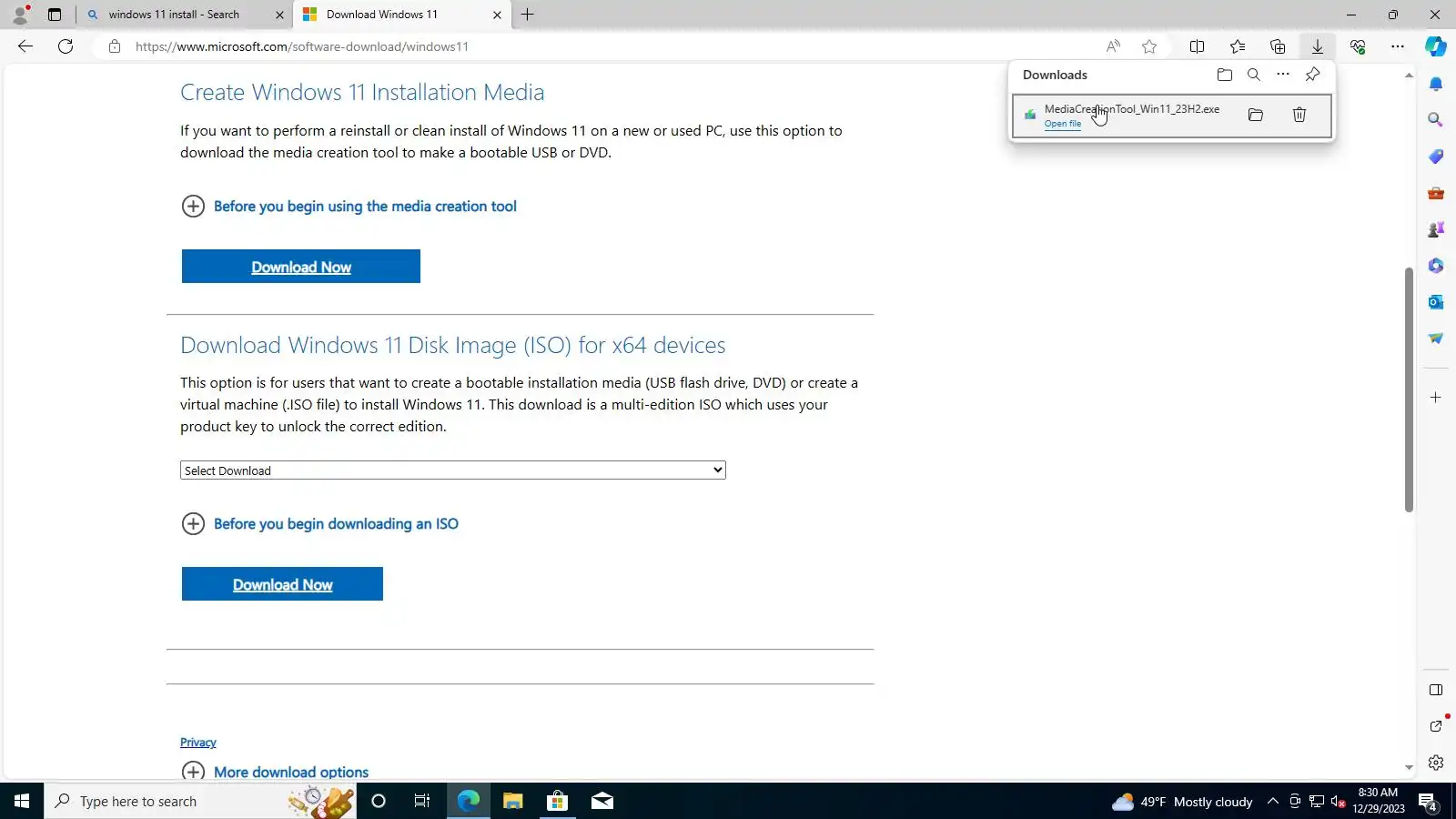
Task: Go back to previous page
Action: [25, 46]
